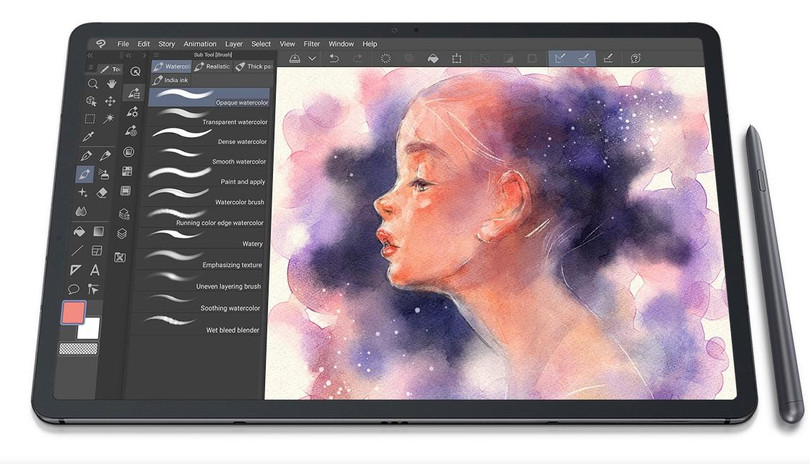Viewport: 810px width, 464px height.
Task: Select the Eraser tool
Action: (102, 193)
